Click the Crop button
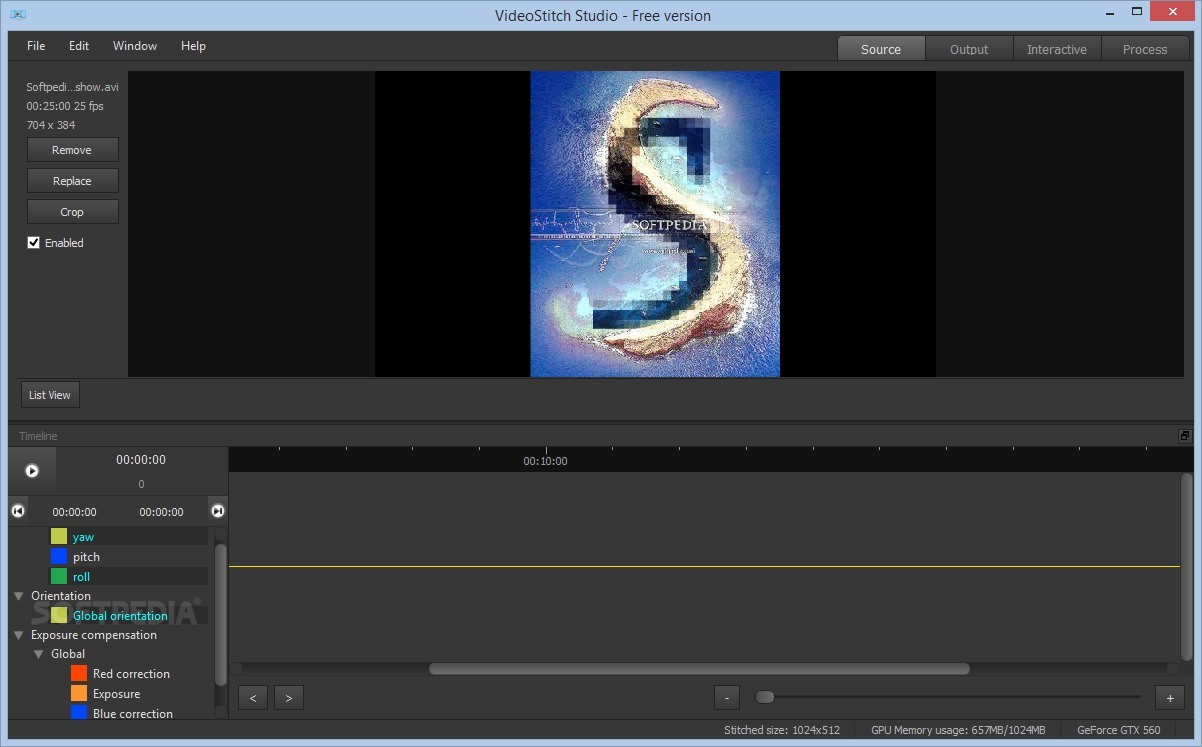 [x=72, y=212]
